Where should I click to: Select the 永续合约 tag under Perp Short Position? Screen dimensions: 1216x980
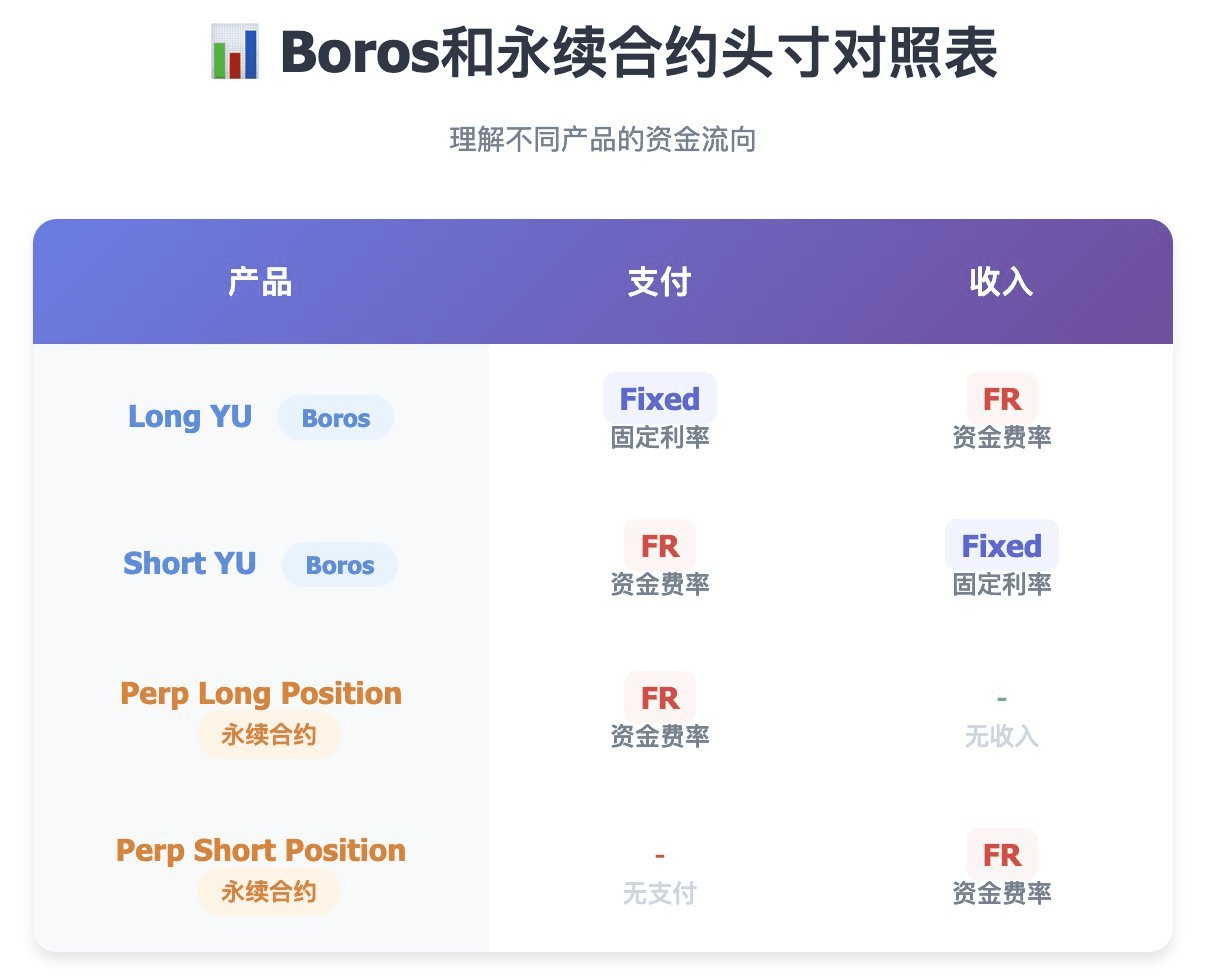click(269, 892)
